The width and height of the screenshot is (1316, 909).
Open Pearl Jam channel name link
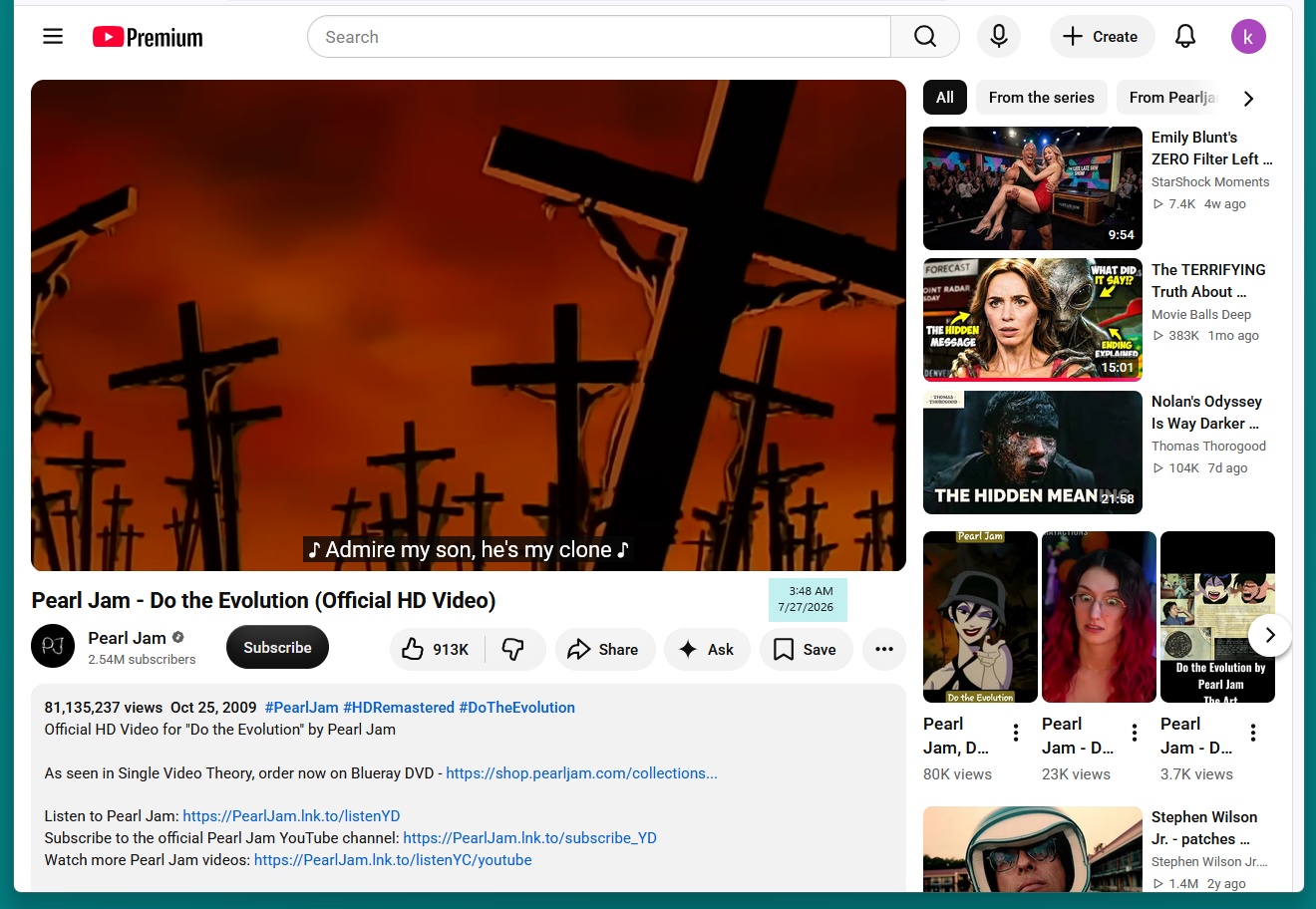(127, 638)
